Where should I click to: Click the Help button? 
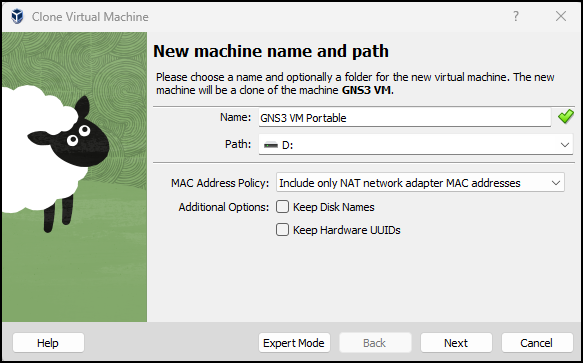pyautogui.click(x=48, y=343)
